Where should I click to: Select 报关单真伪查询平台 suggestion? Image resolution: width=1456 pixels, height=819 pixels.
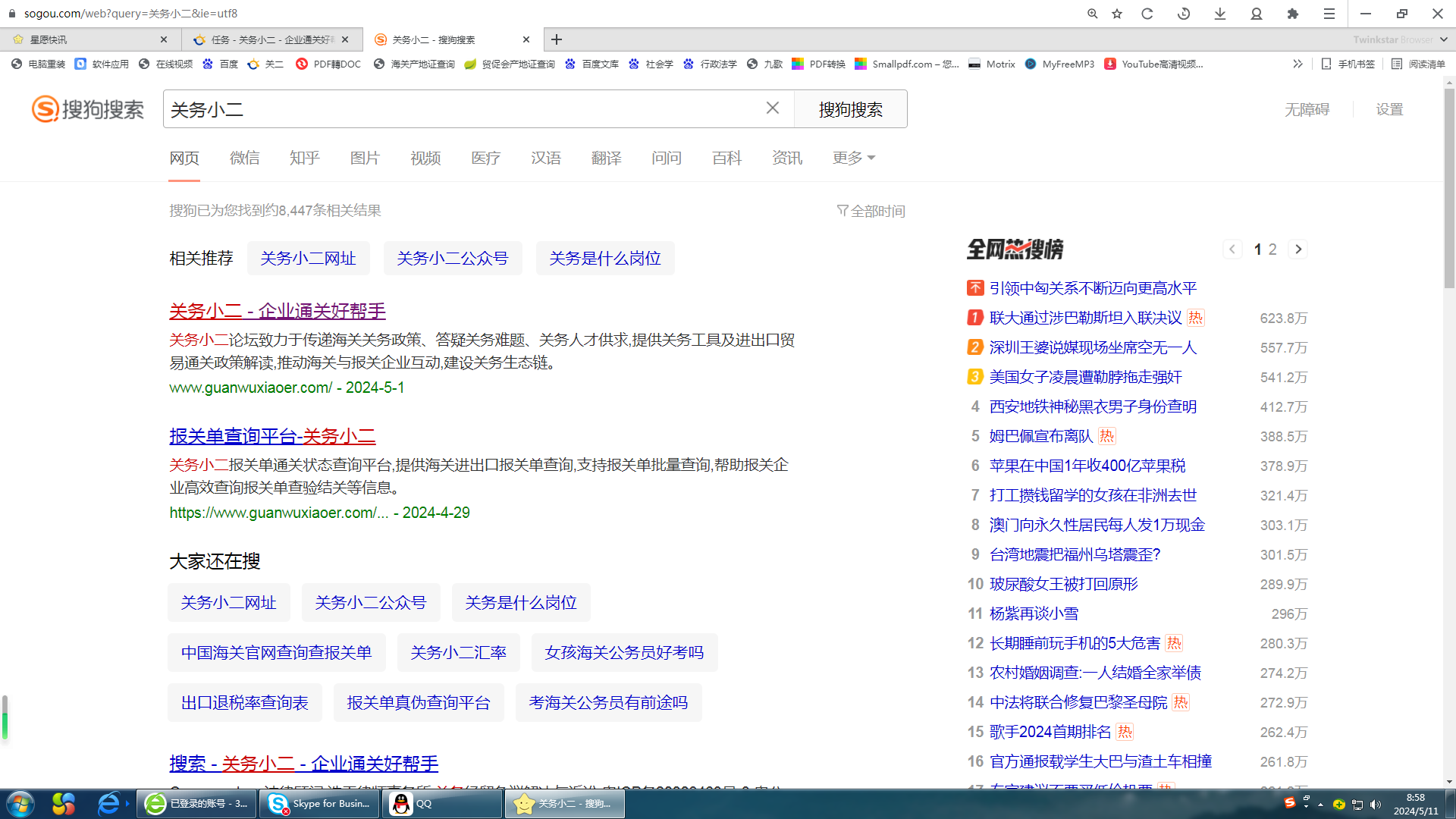click(x=419, y=703)
